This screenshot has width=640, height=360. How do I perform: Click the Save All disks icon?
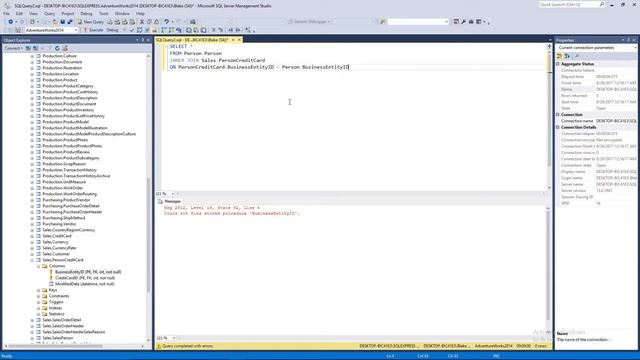coord(70,22)
